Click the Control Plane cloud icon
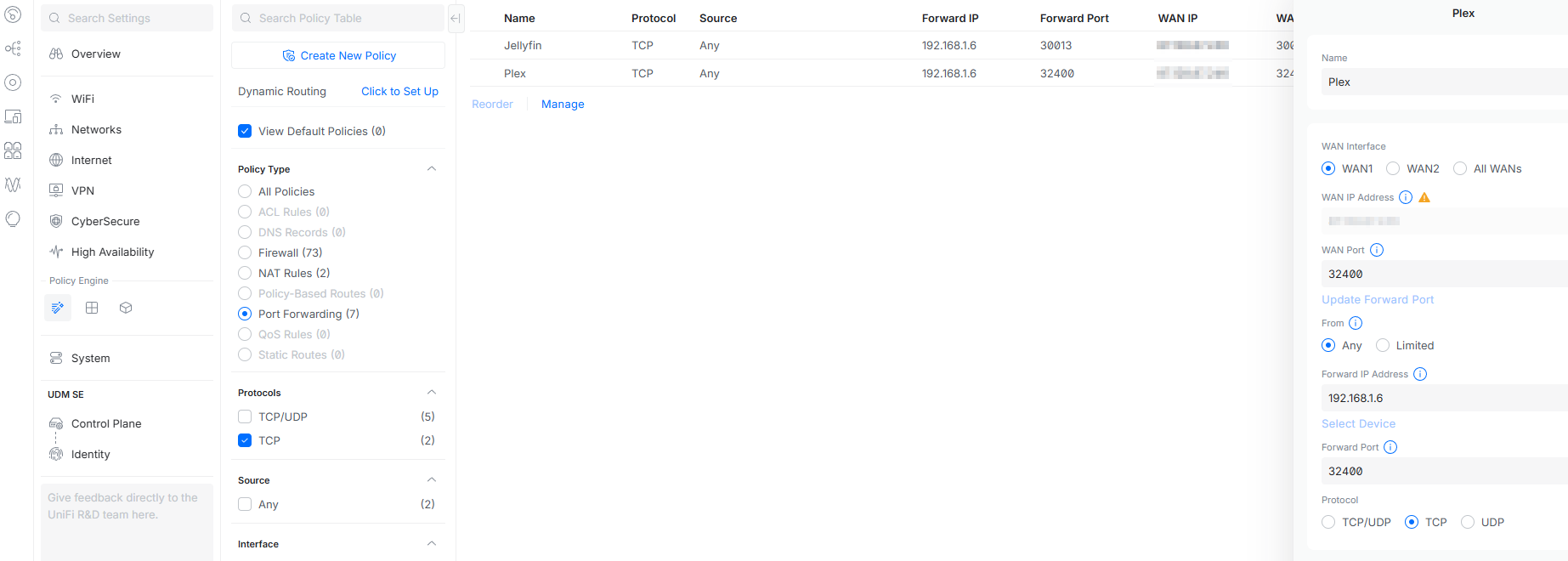Image resolution: width=1568 pixels, height=561 pixels. point(56,423)
